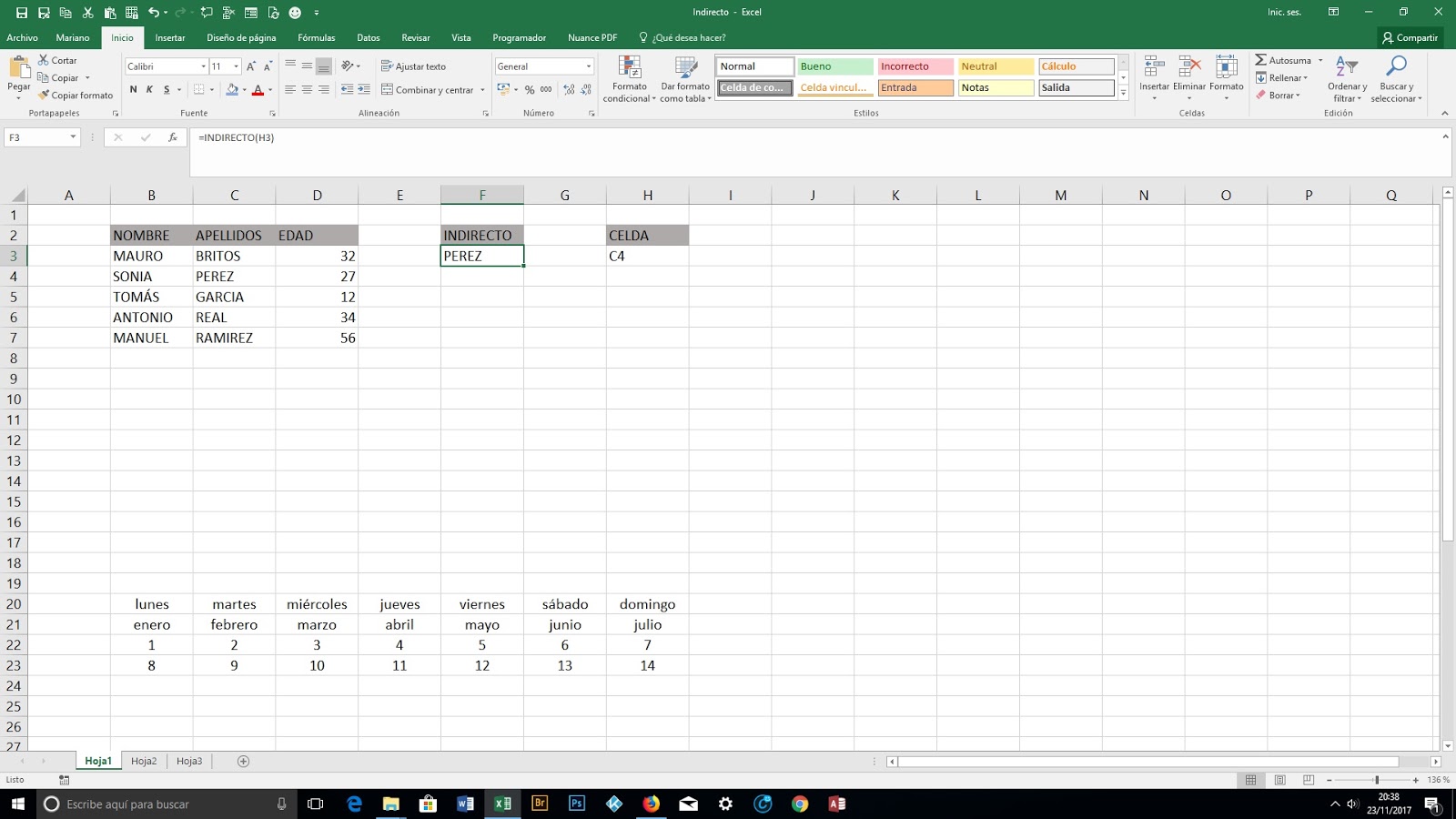The height and width of the screenshot is (819, 1456).
Task: Open the Datos ribbon tab
Action: pyautogui.click(x=369, y=37)
